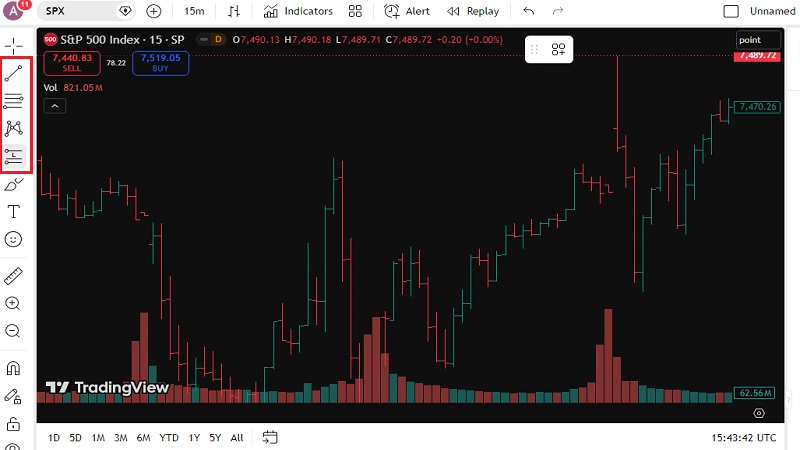Select the Brush drawing tool
Viewport: 800px width, 450px height.
[14, 184]
